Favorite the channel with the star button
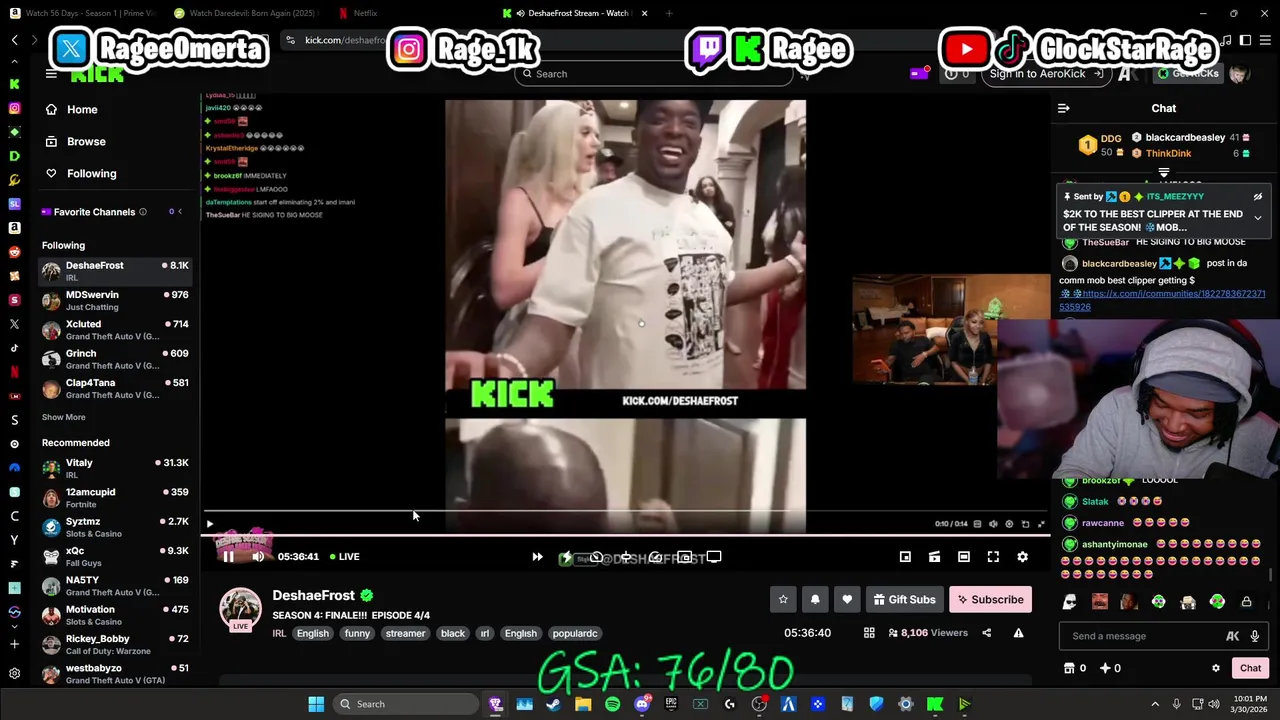 pyautogui.click(x=783, y=599)
